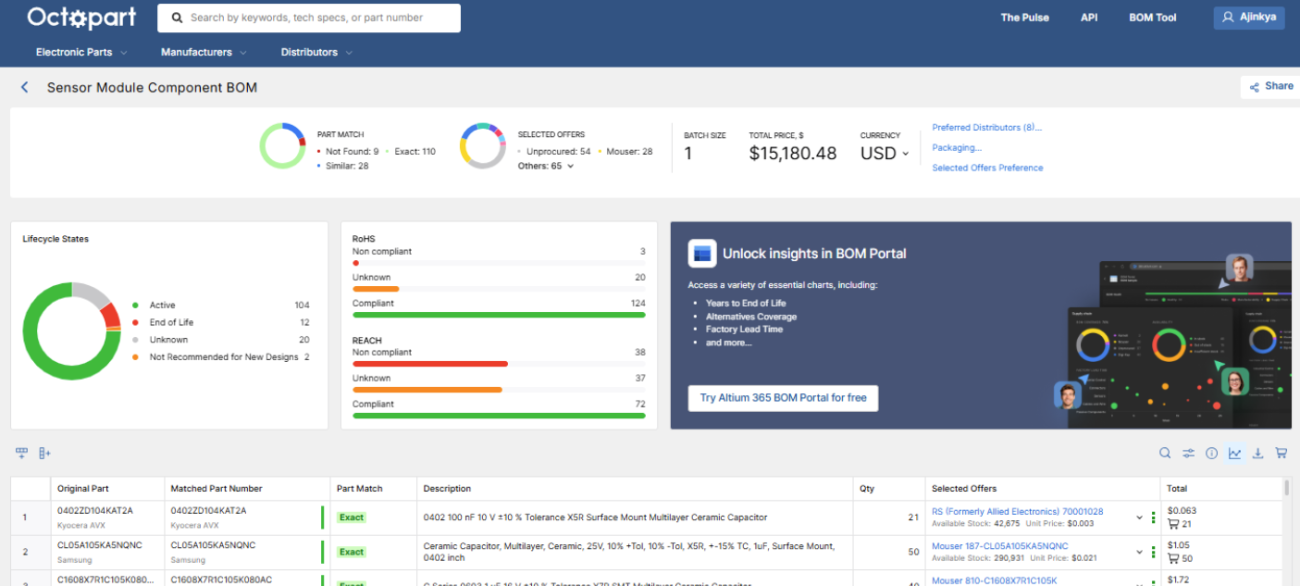Share the Sensor Module Component BOM

point(1270,86)
